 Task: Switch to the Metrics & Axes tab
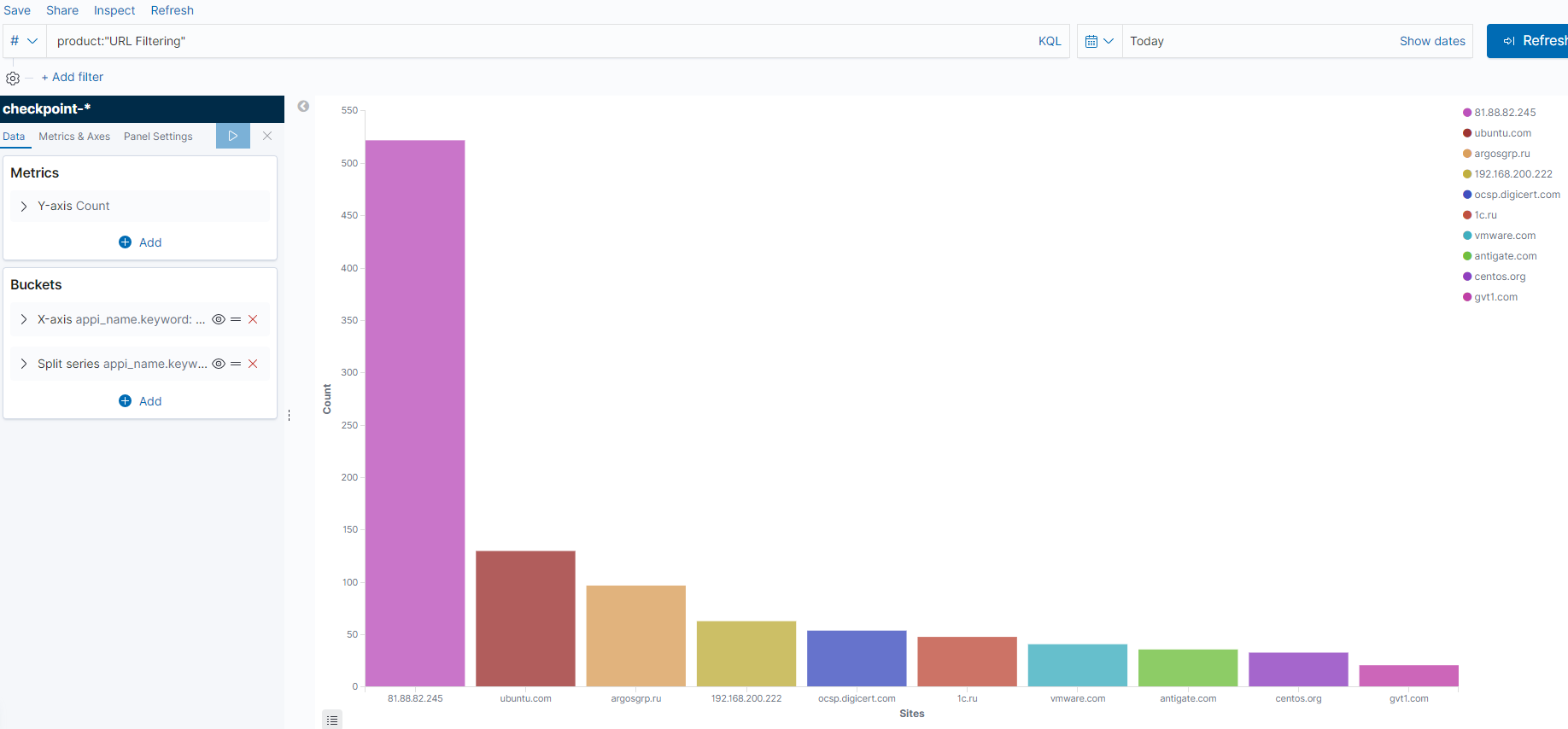coord(74,137)
